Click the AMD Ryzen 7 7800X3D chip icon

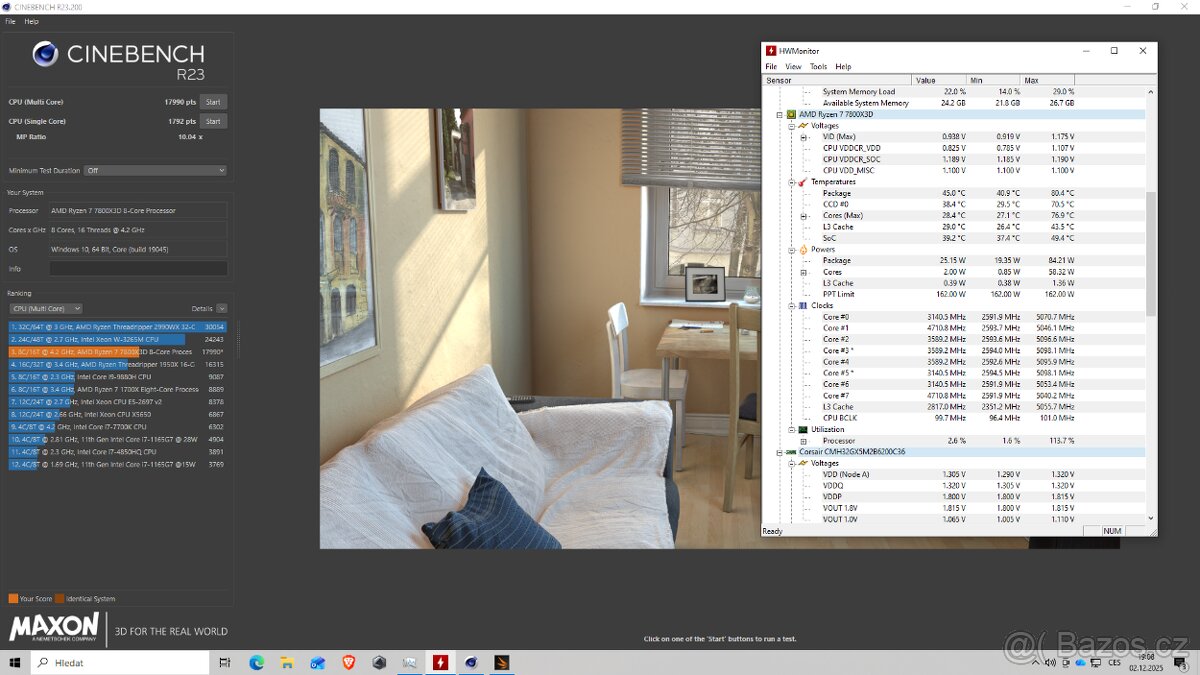tap(791, 114)
